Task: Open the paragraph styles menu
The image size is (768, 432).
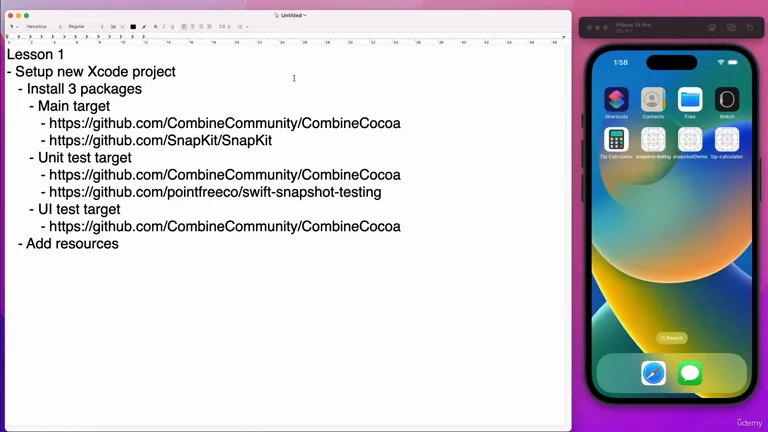Action: (x=14, y=27)
